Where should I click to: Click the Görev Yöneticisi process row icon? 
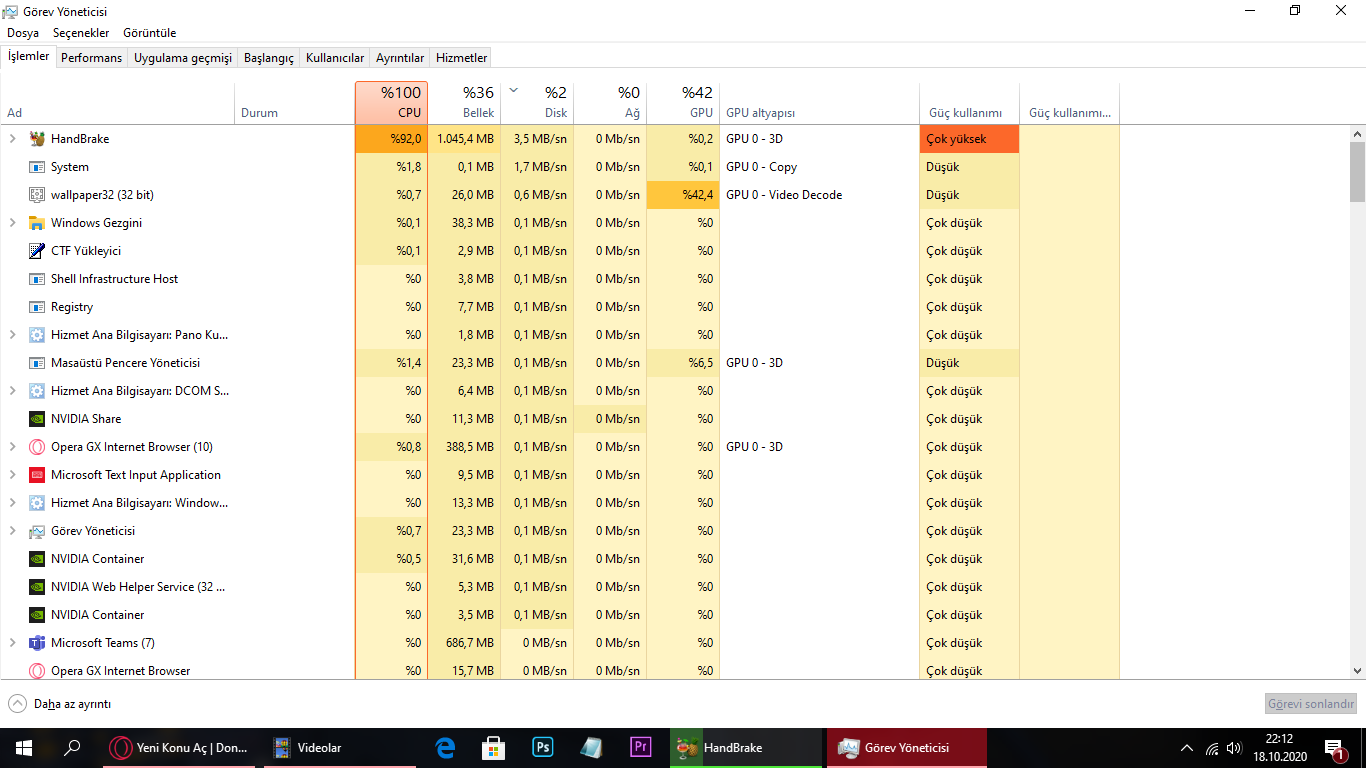click(37, 531)
